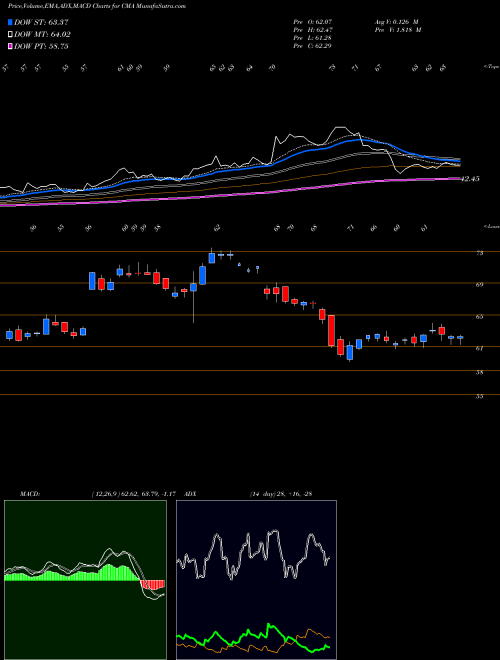Viewport: 500px width, 660px height.
Task: Click the thick green +DI line in ADX panel
Action: point(253,636)
